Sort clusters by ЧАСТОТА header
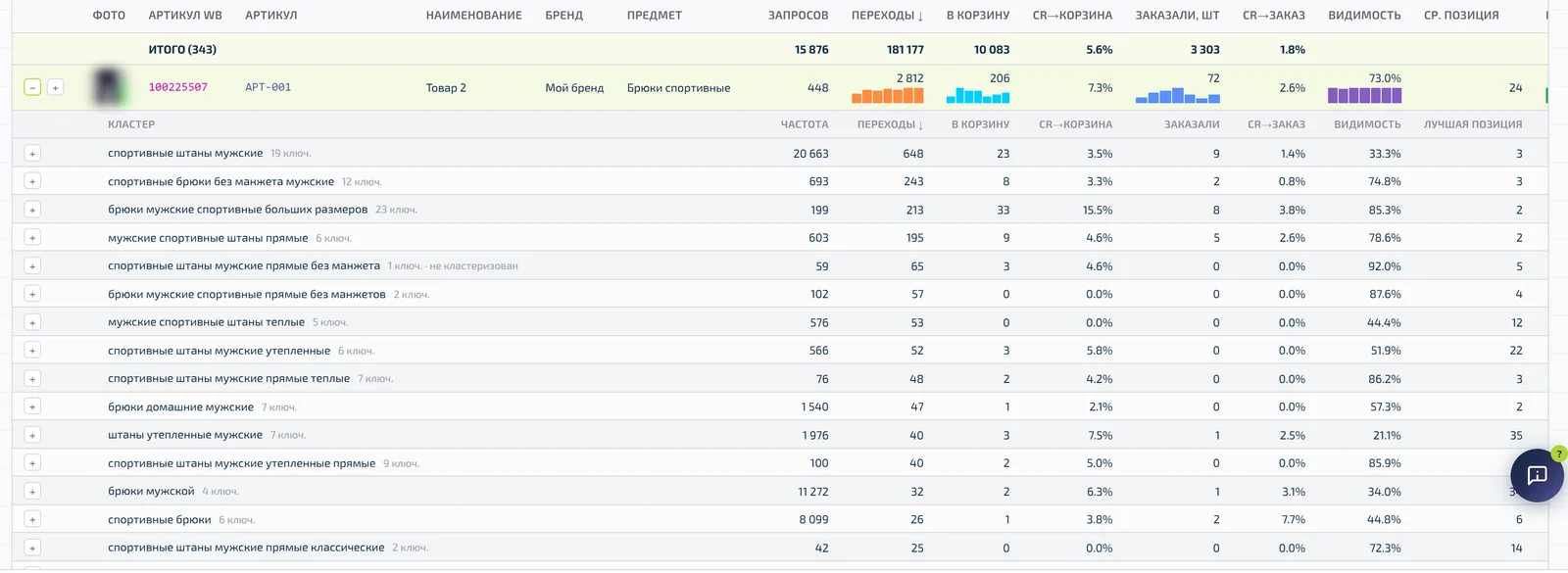This screenshot has height=573, width=1568. pos(804,124)
